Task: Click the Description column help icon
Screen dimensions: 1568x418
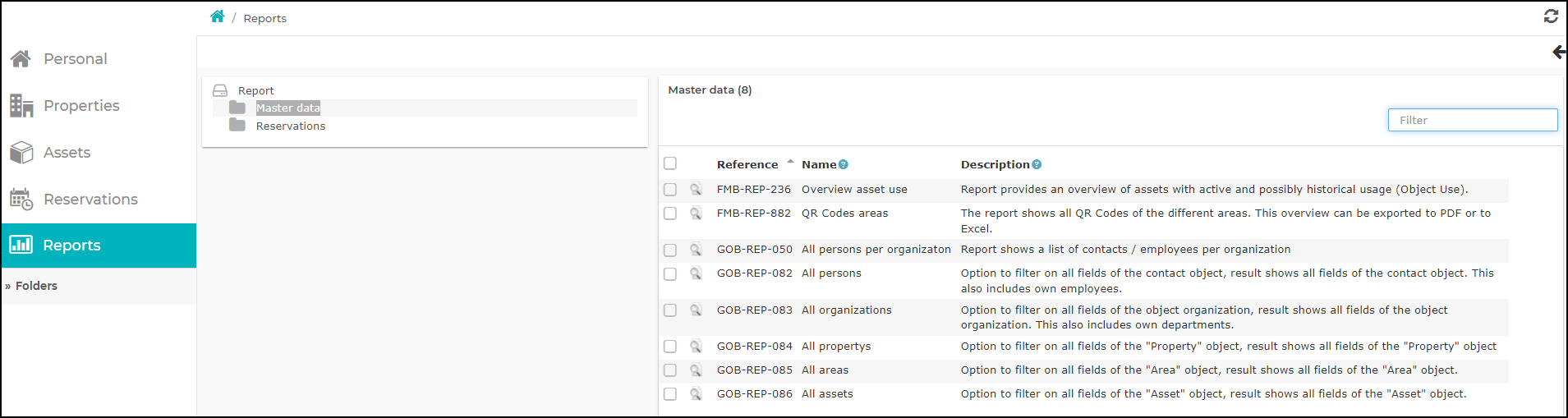Action: pyautogui.click(x=1037, y=164)
